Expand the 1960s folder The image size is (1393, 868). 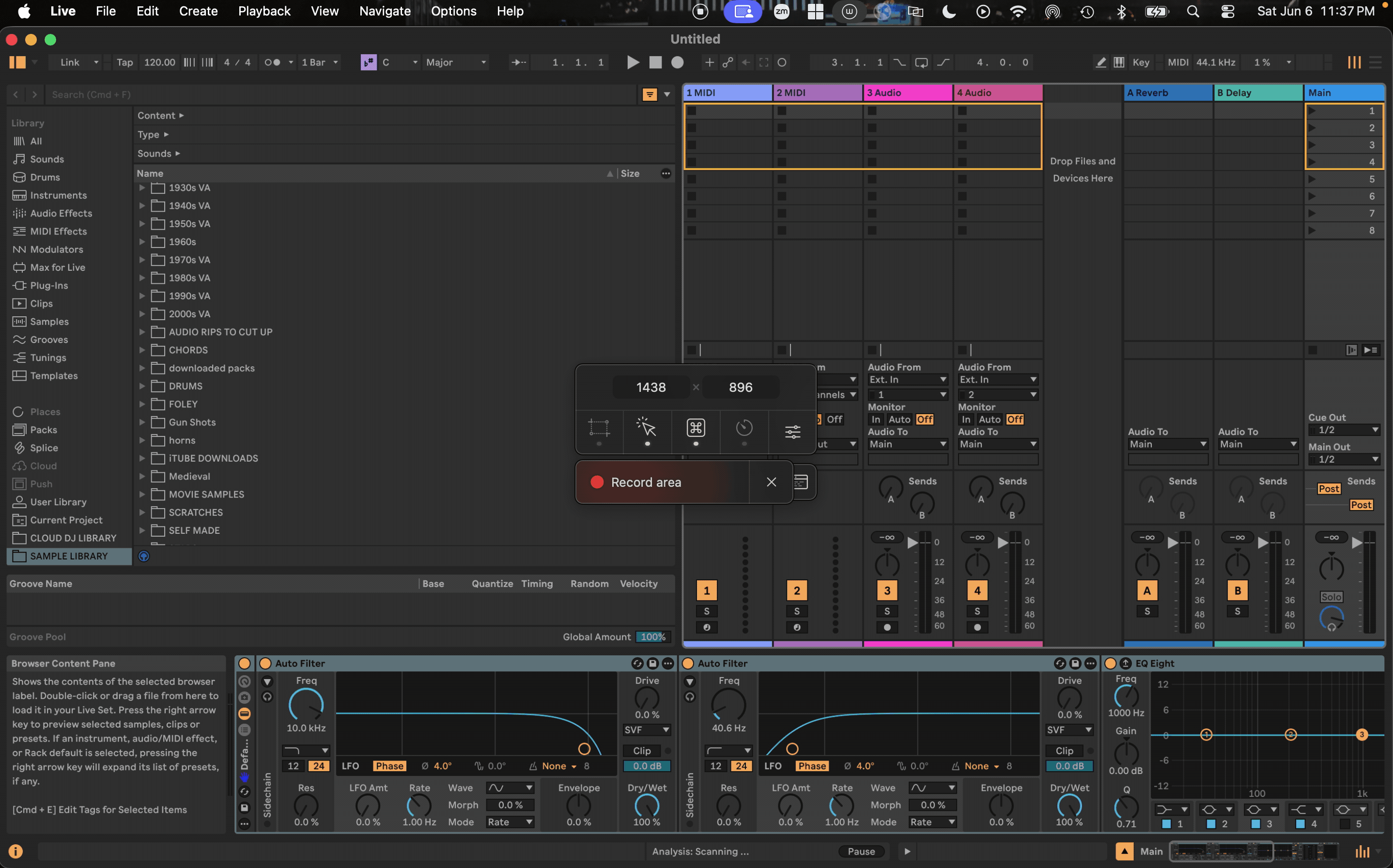click(x=142, y=242)
